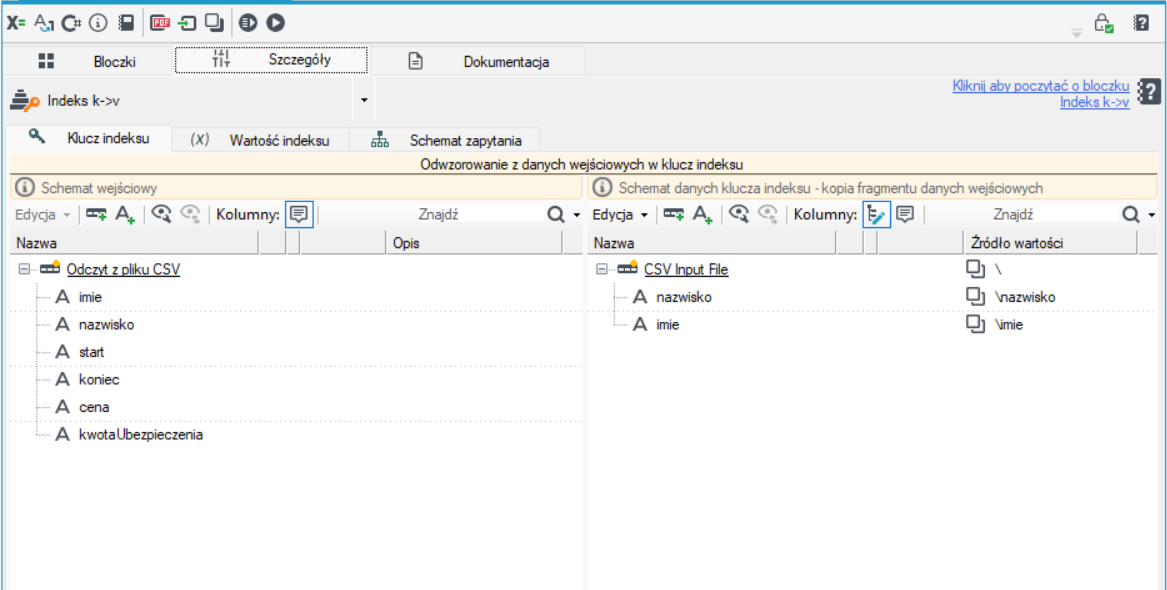Click the Źródło wartości column header
Screen dimensions: 1167x590
[x=1050, y=243]
